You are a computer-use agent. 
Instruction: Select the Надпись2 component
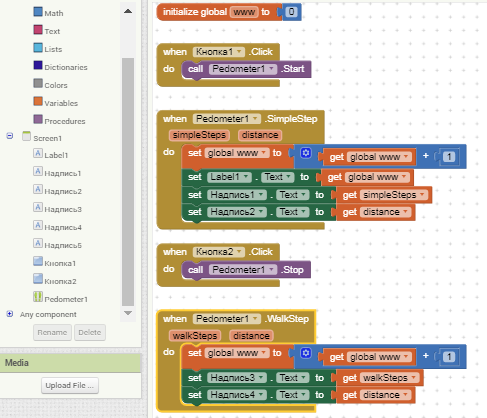57,190
